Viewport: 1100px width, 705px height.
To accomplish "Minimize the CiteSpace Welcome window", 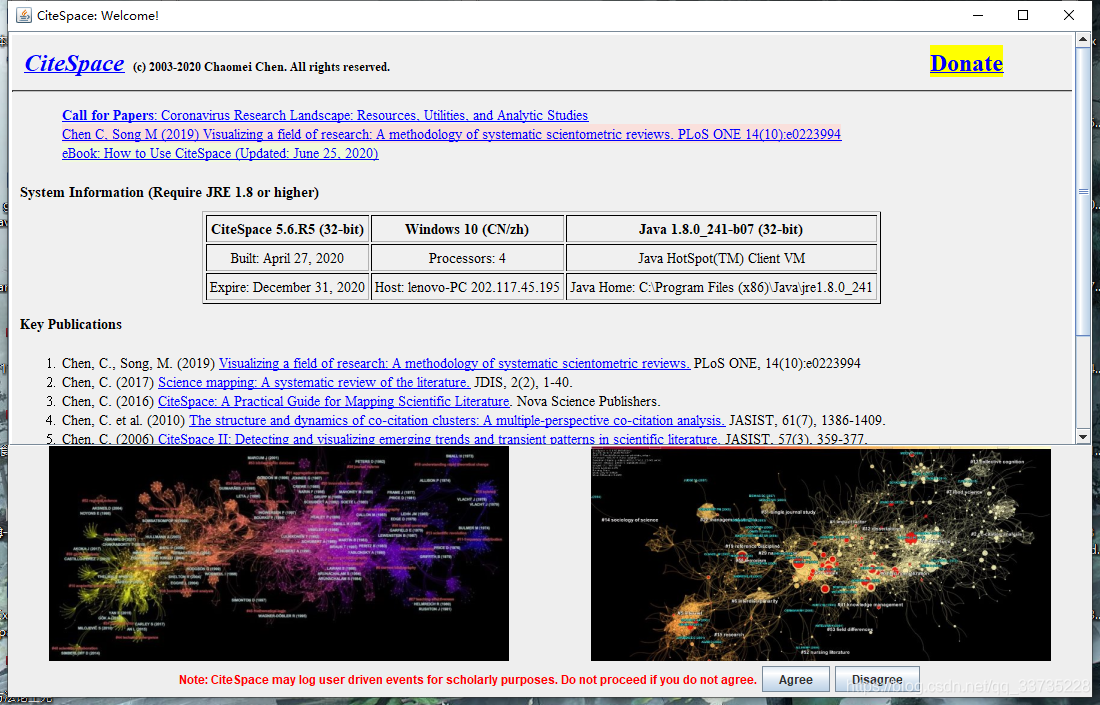I will pyautogui.click(x=978, y=15).
